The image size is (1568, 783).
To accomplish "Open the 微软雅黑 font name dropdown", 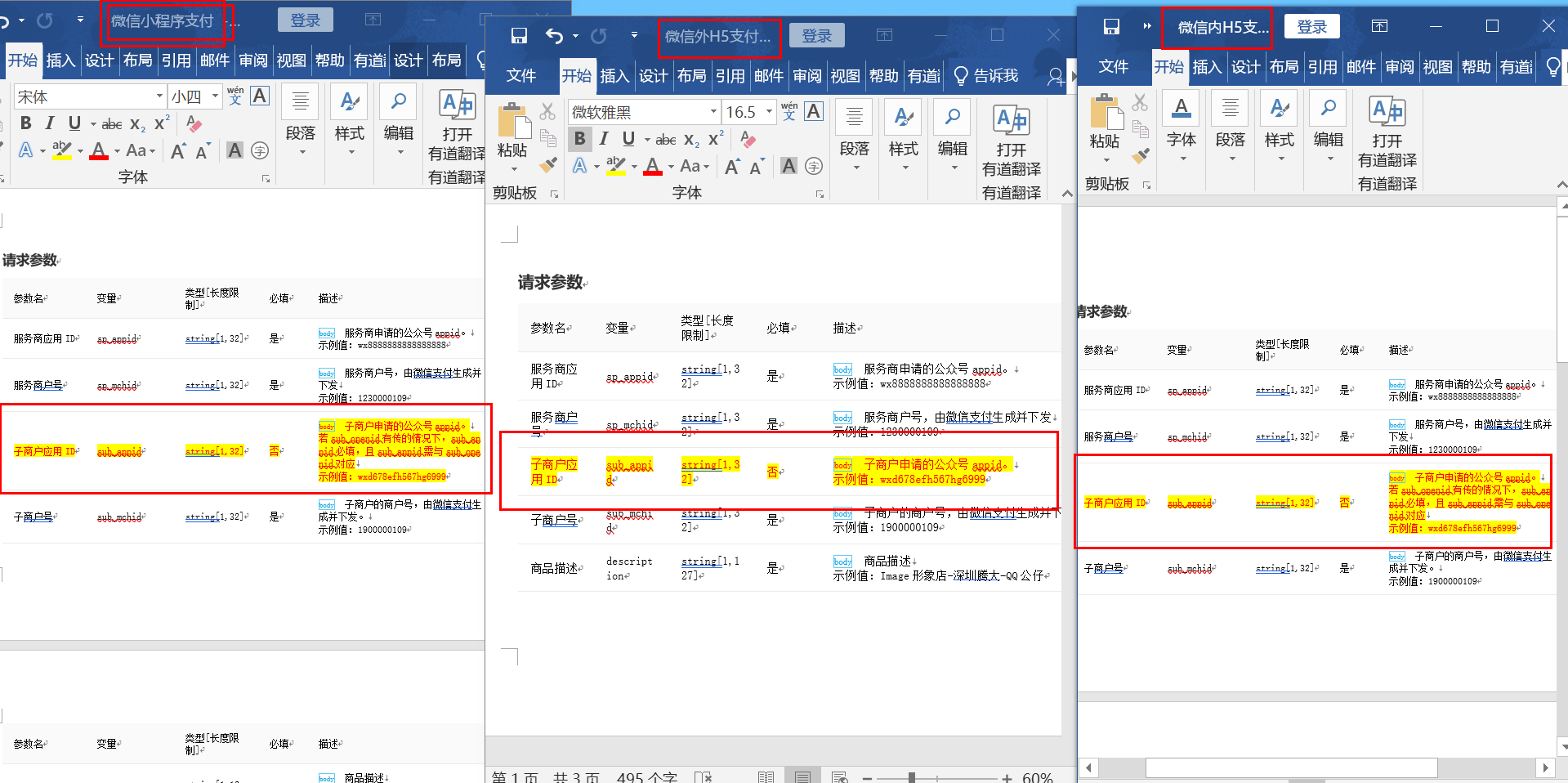I will [x=713, y=112].
